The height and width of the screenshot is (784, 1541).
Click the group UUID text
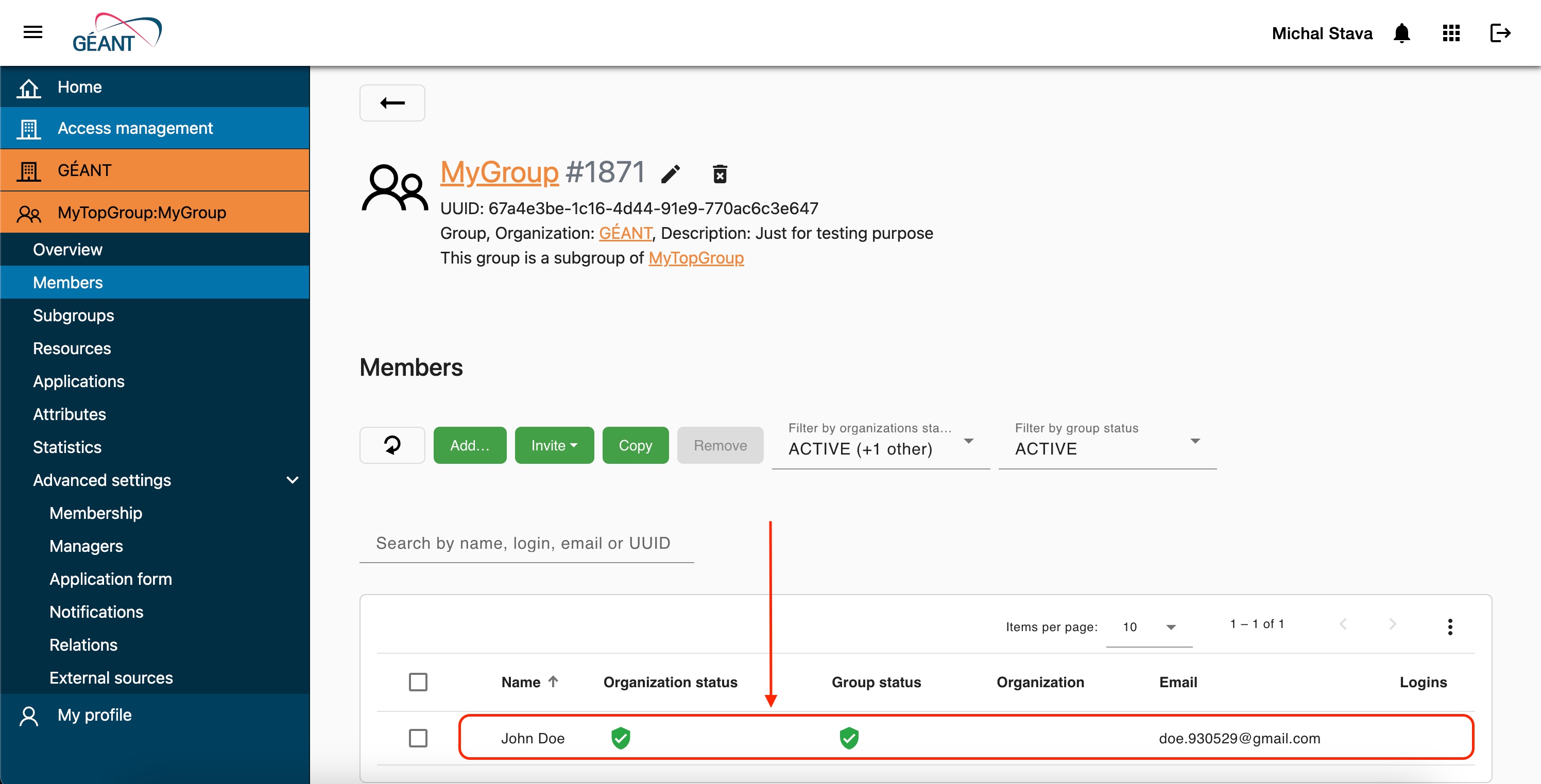pos(629,208)
